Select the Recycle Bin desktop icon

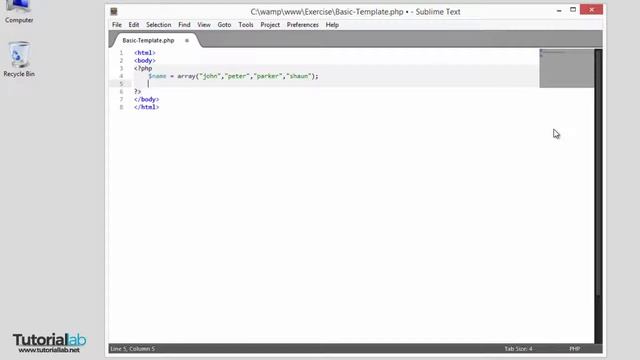(x=19, y=59)
